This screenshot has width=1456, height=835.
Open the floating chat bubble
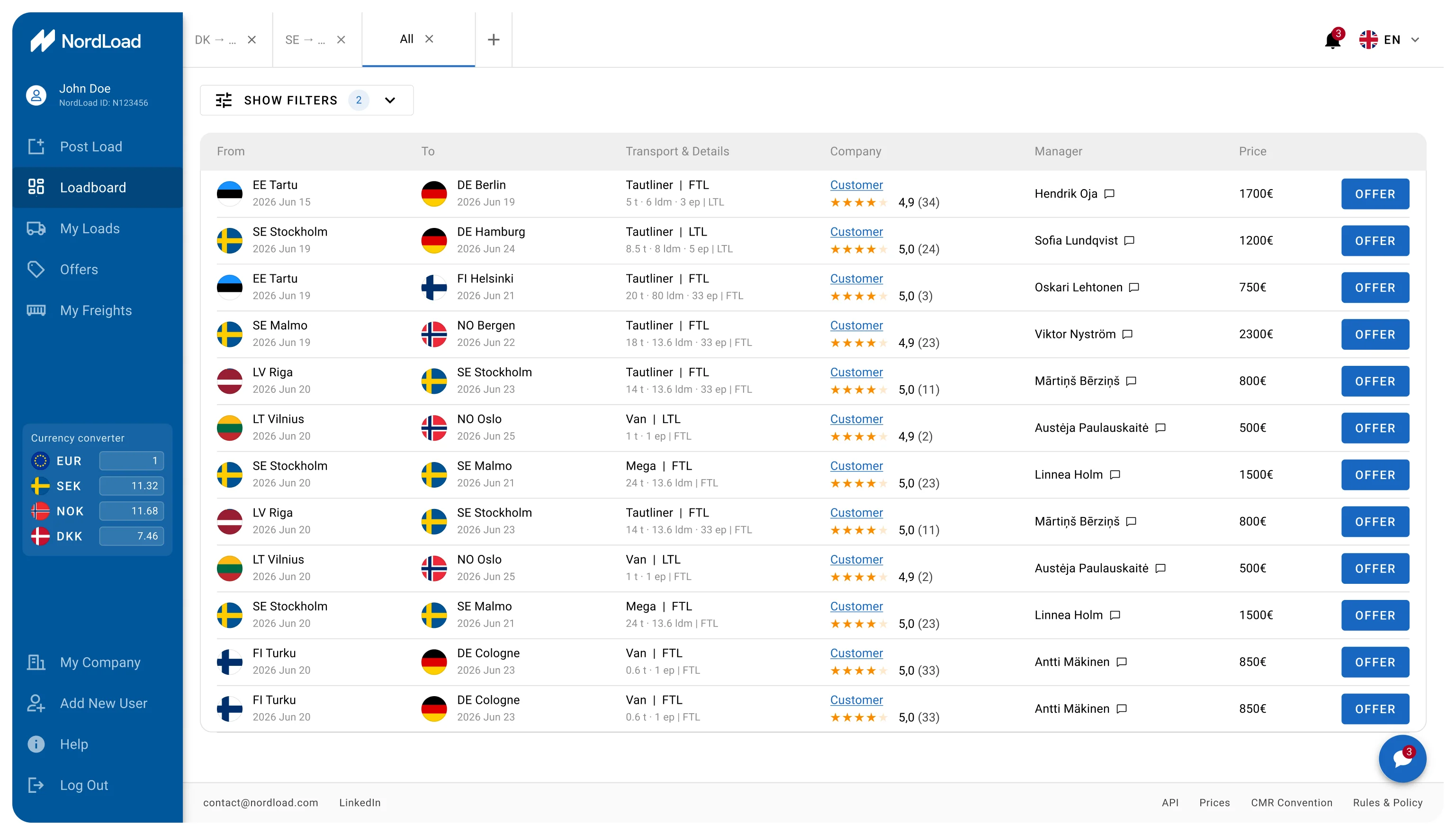pos(1402,759)
